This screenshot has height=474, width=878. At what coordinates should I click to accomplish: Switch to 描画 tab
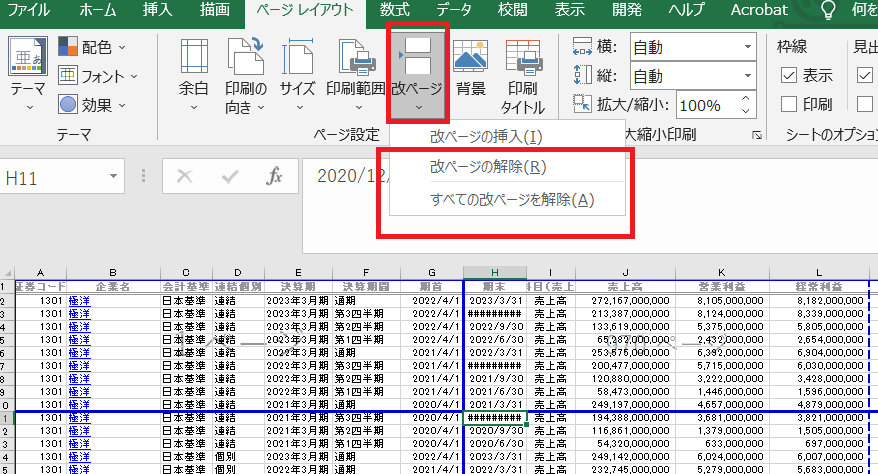[215, 10]
